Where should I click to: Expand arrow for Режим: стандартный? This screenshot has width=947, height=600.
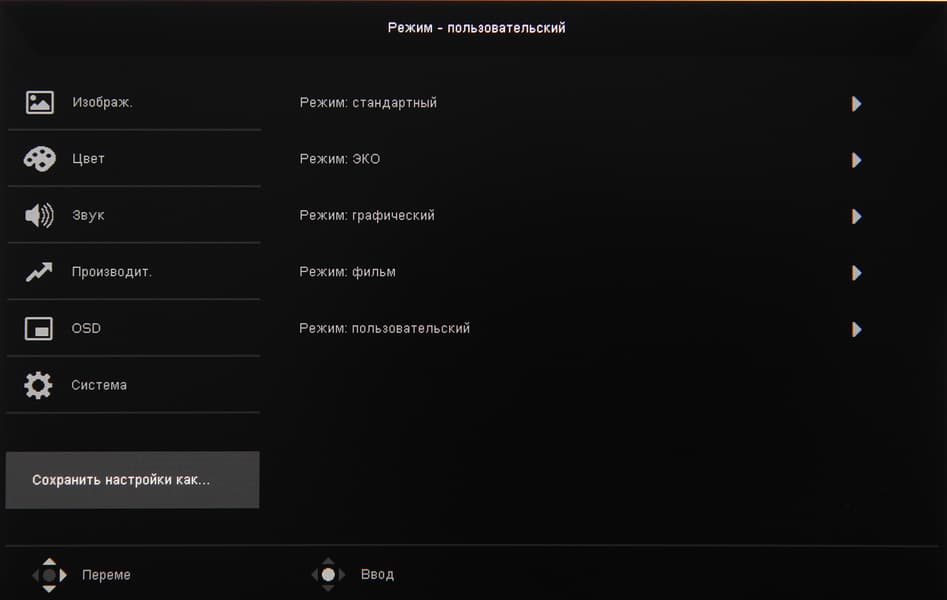tap(856, 103)
